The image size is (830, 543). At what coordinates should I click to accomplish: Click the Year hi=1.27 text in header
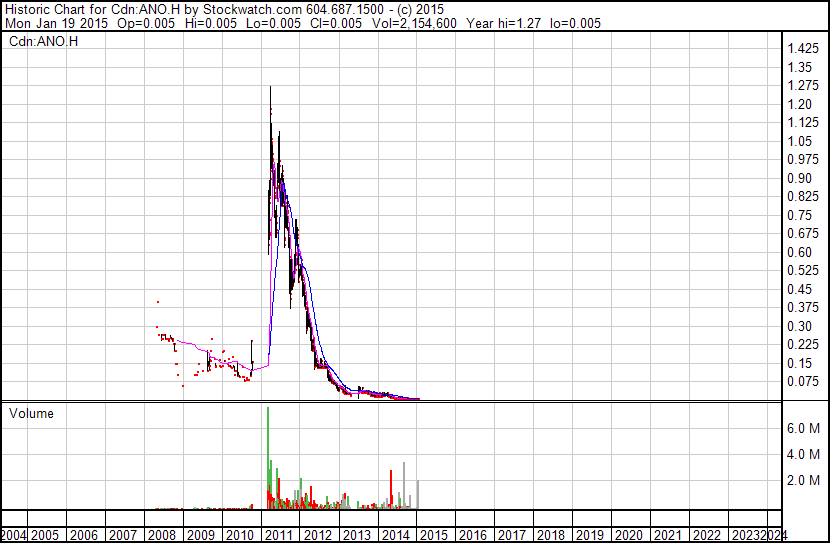pos(503,23)
